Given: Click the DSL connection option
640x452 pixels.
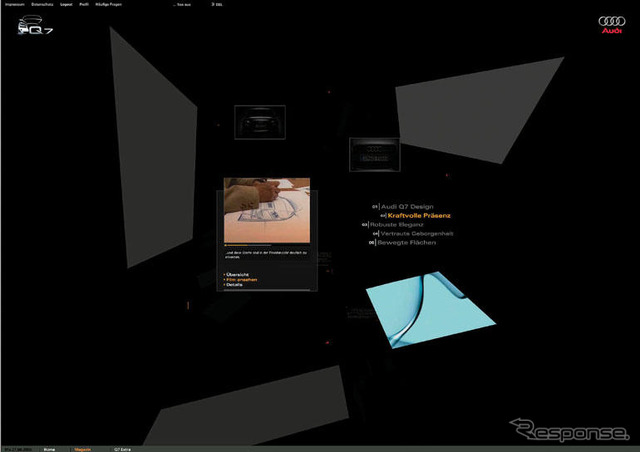Looking at the screenshot, I should point(217,4).
